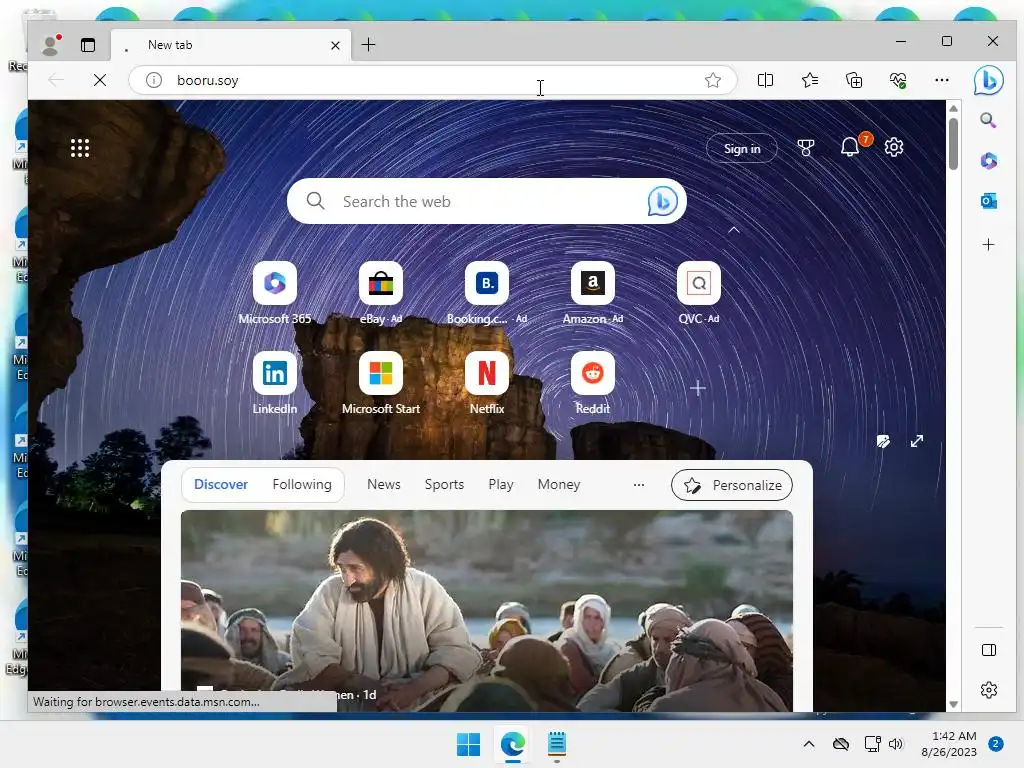Select the Discover feed tab
The image size is (1024, 768).
(x=221, y=485)
